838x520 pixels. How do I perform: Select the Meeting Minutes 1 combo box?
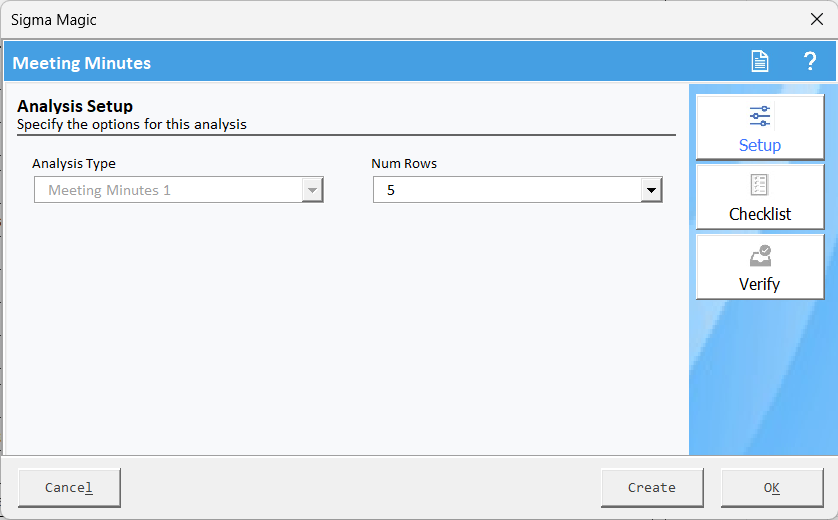click(x=168, y=190)
